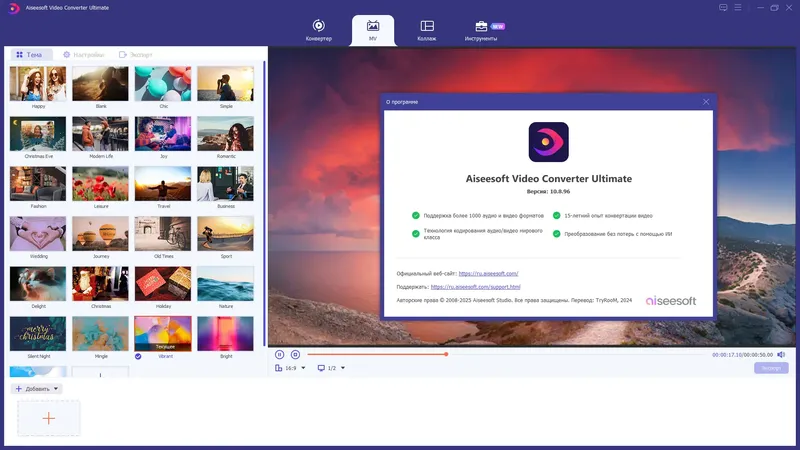This screenshot has height=450, width=800.
Task: Select the Business theme thumbnail
Action: tap(226, 184)
